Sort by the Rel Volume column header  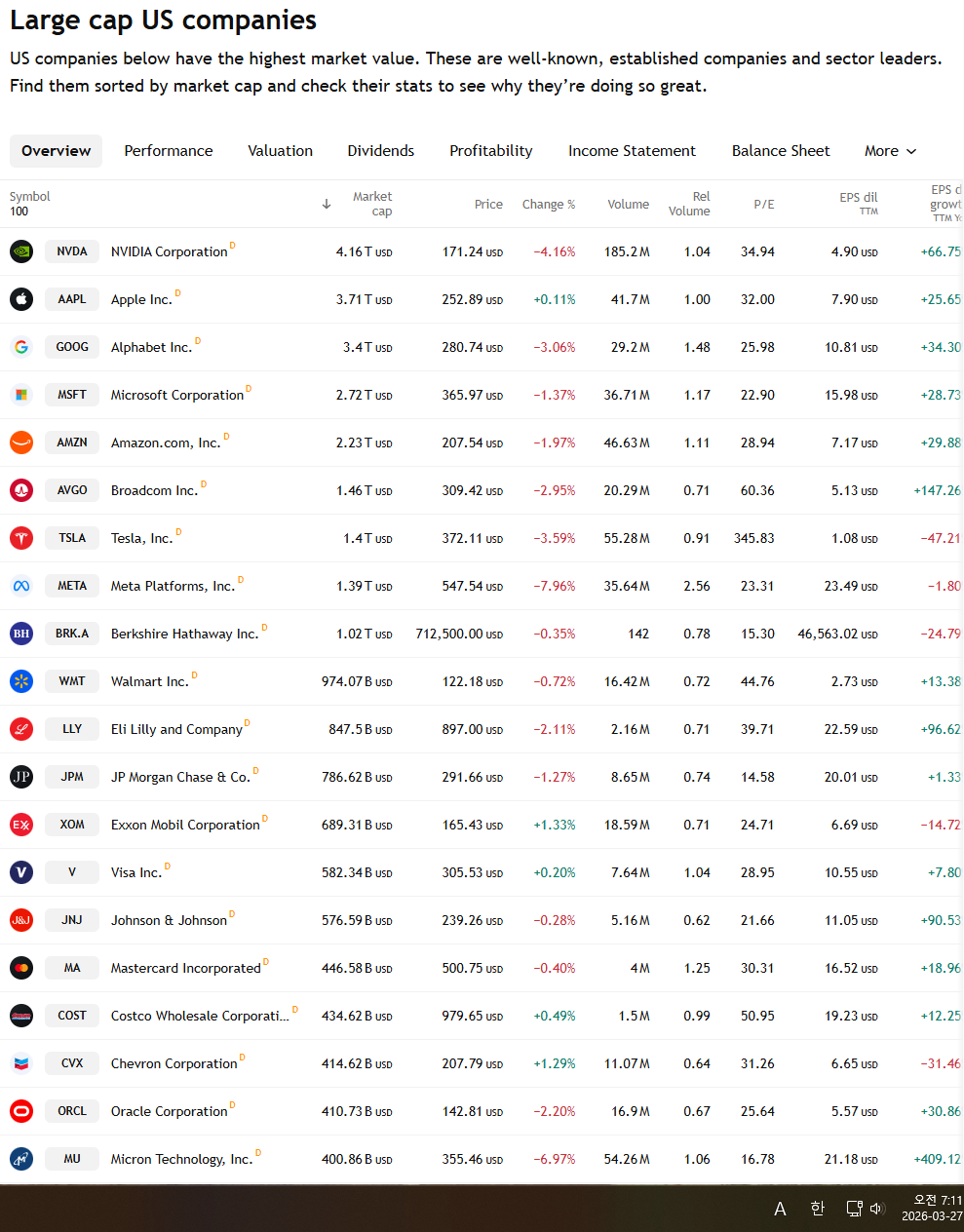pyautogui.click(x=689, y=204)
